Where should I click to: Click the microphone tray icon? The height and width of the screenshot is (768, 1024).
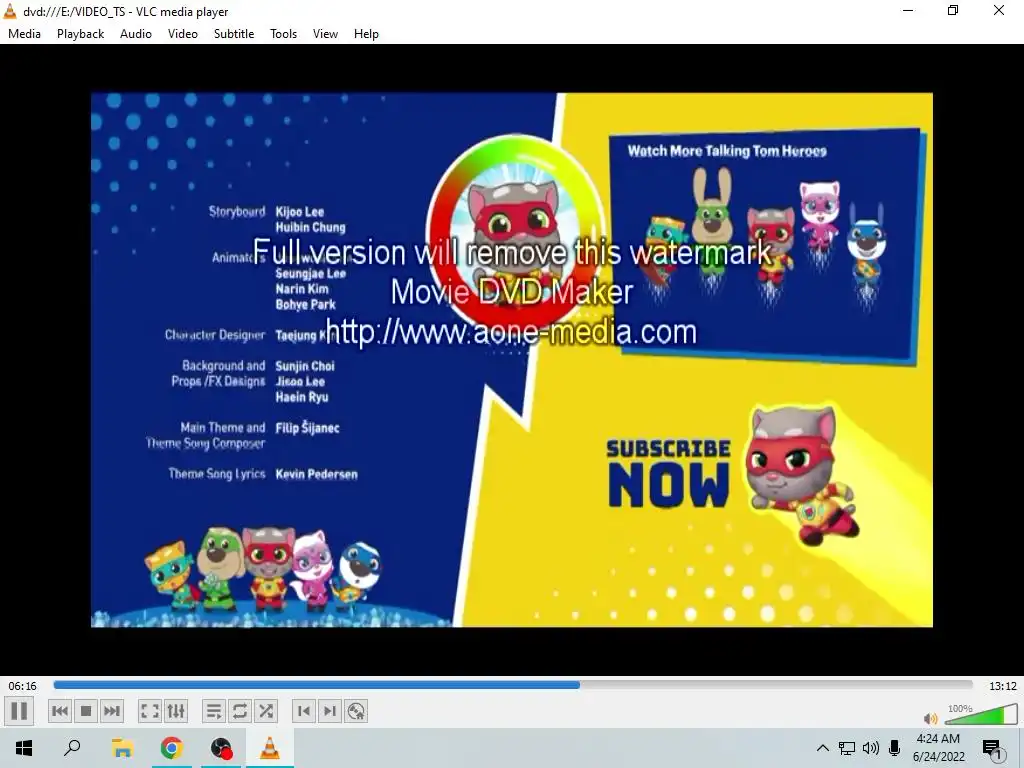pyautogui.click(x=895, y=748)
